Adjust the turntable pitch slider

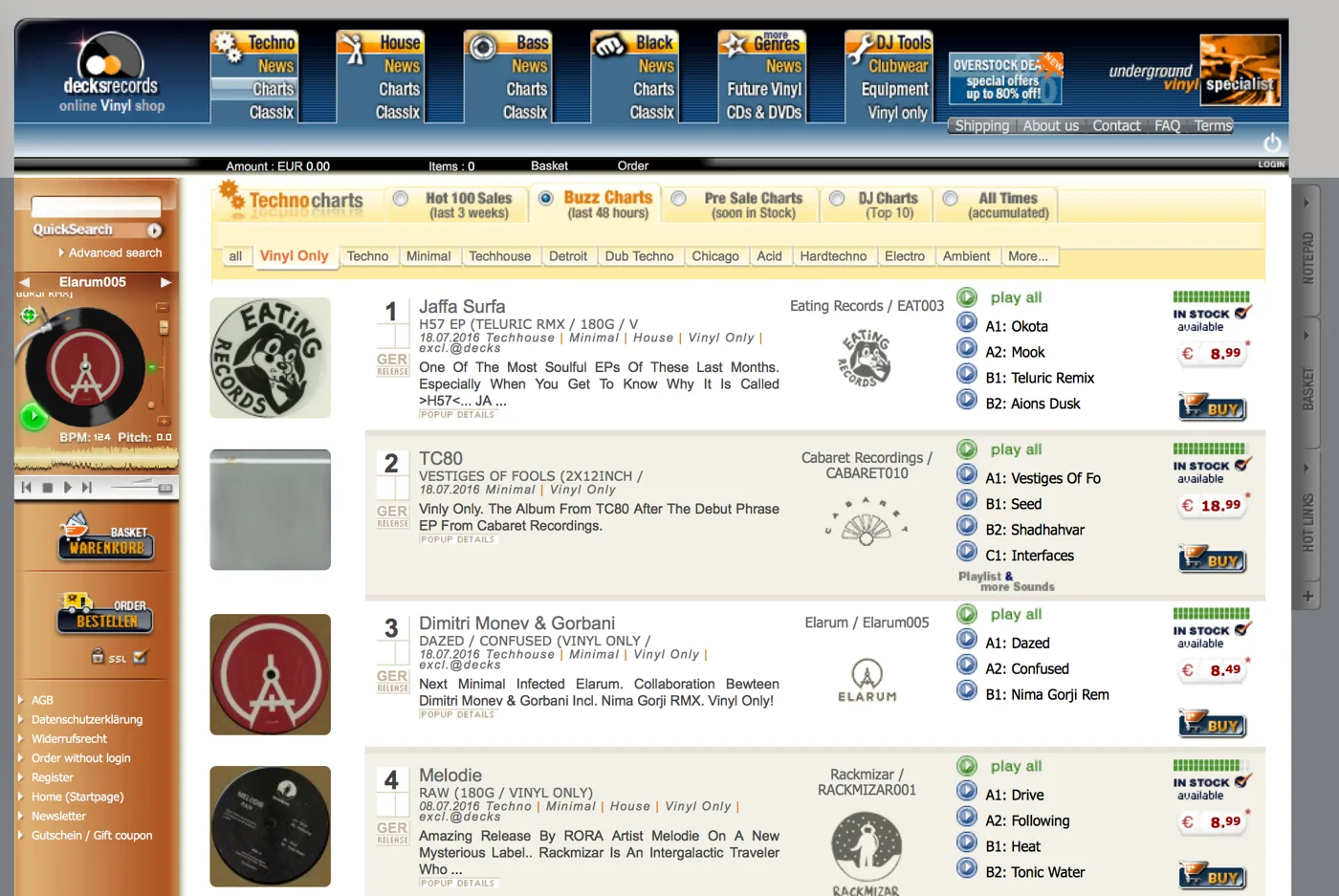coord(164,327)
